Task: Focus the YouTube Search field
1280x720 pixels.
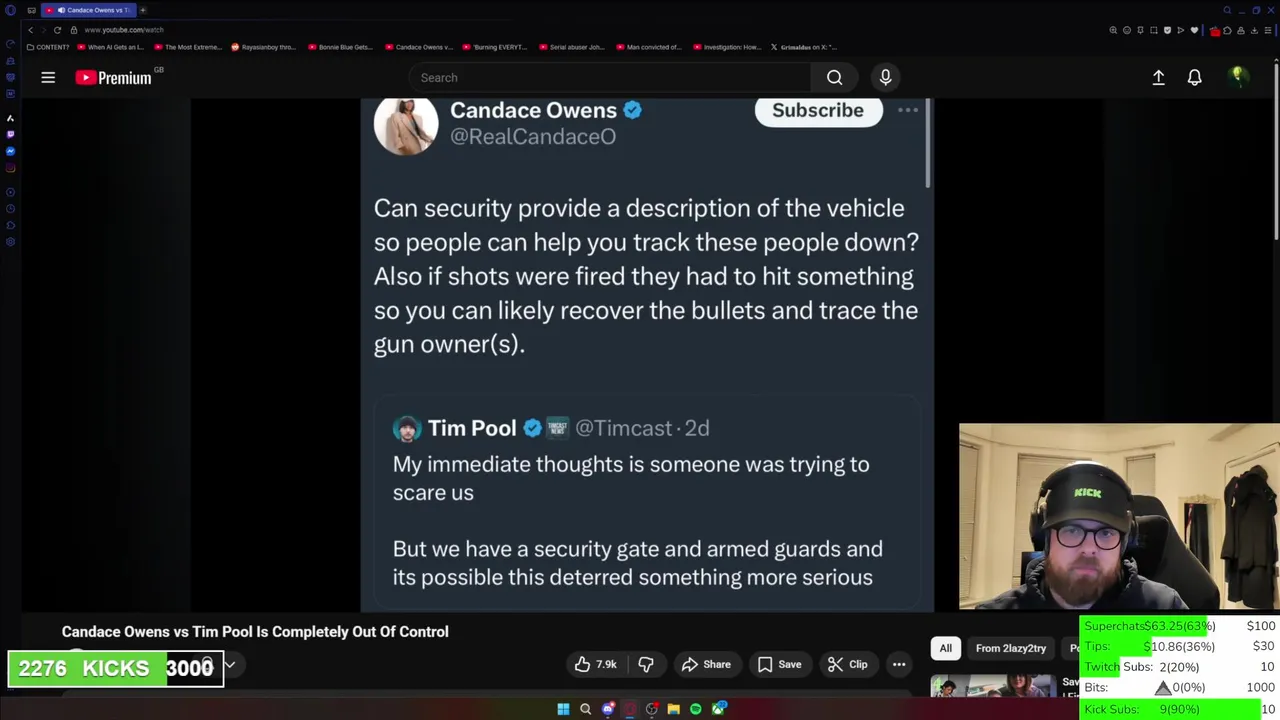Action: tap(610, 77)
